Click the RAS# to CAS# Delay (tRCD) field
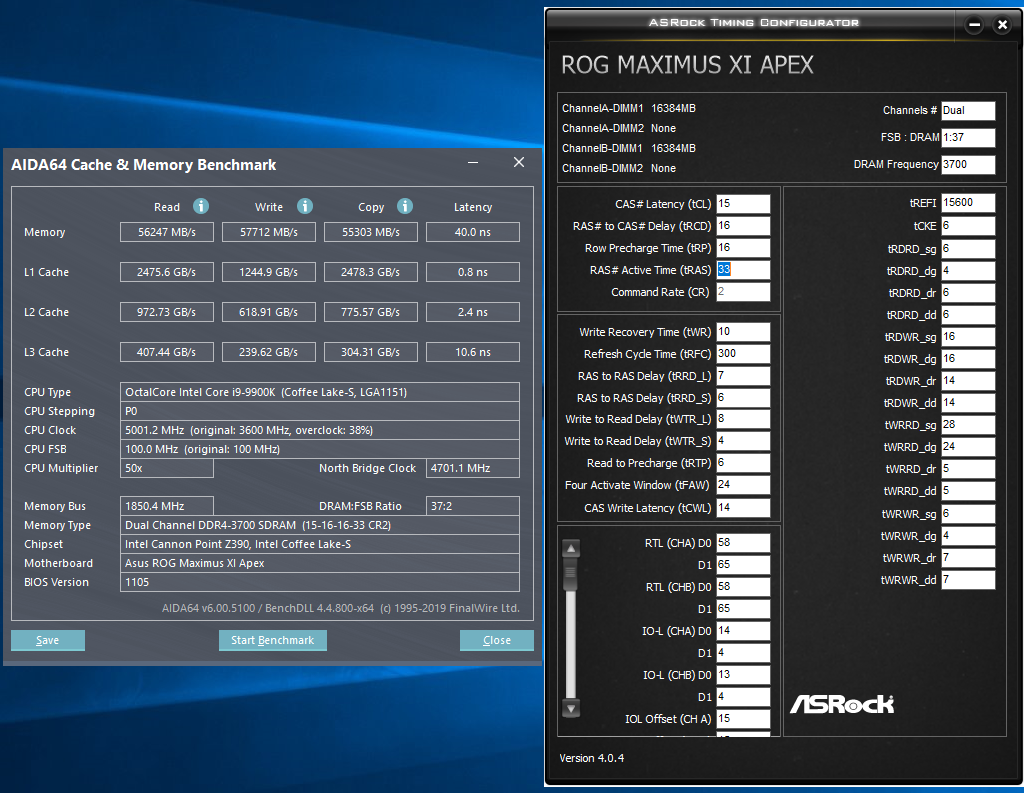This screenshot has height=793, width=1024. tap(743, 226)
